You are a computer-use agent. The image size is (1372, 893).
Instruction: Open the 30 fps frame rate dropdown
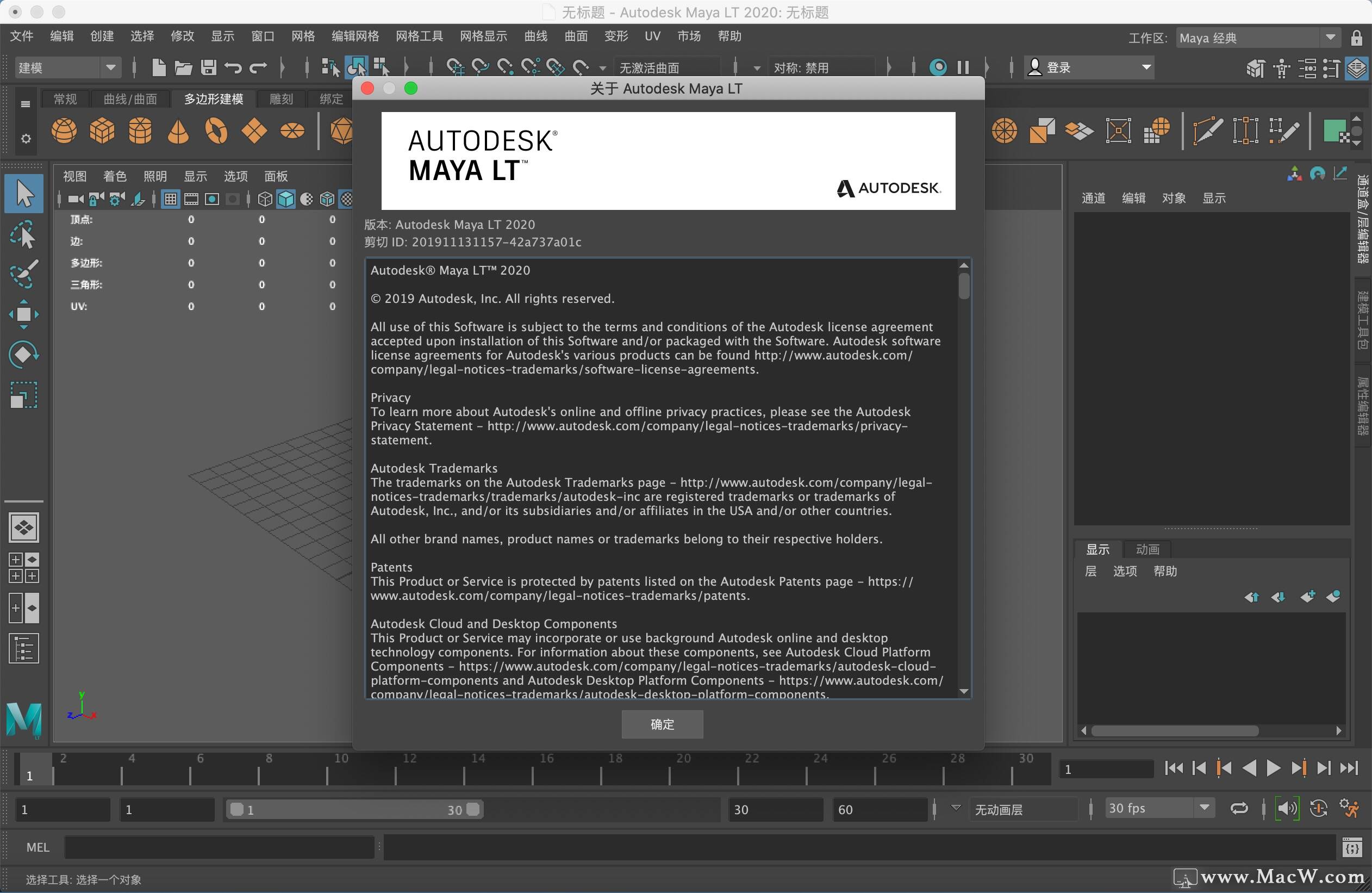(x=1159, y=808)
